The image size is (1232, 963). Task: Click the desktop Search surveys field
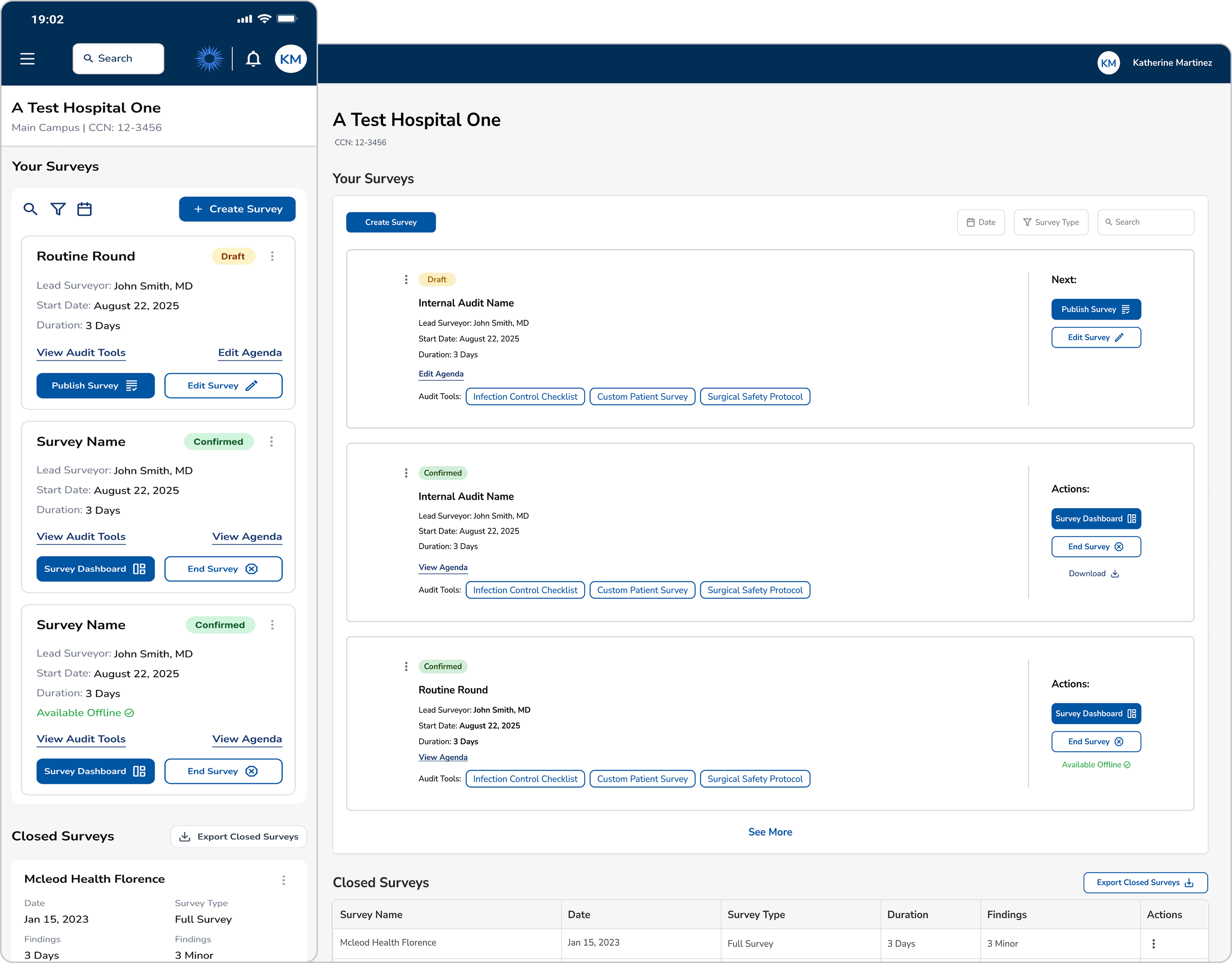1146,222
